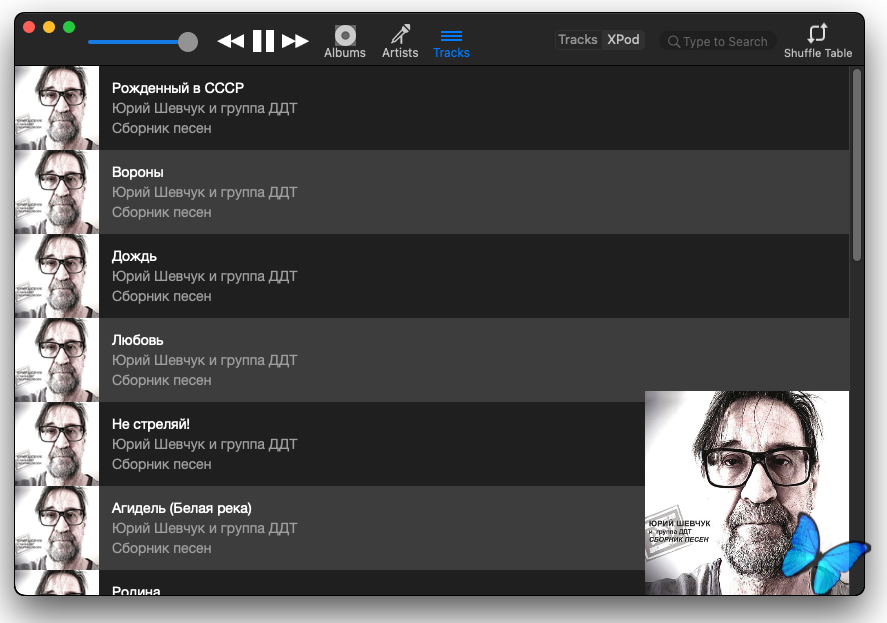This screenshot has height=623, width=887.
Task: Play the track Дождь
Action: click(134, 256)
